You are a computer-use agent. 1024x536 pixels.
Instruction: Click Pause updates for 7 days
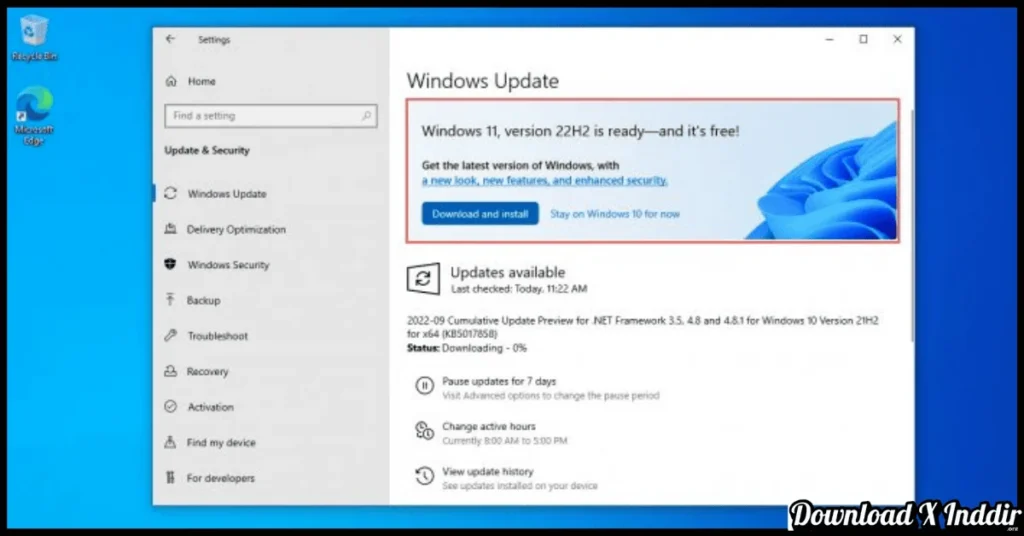pyautogui.click(x=499, y=381)
